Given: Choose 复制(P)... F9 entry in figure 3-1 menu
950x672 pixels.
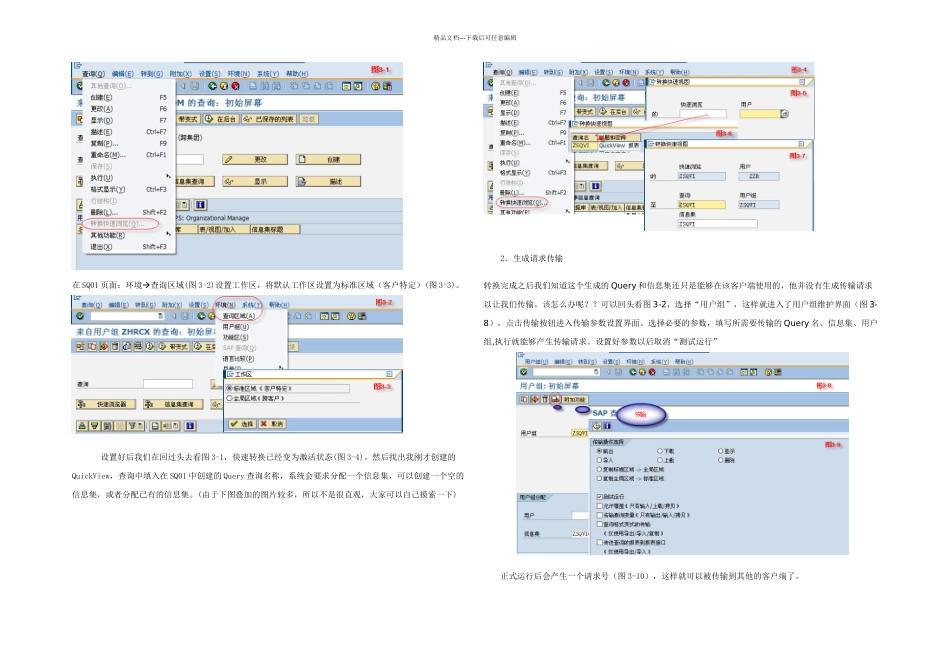Looking at the screenshot, I should pyautogui.click(x=128, y=144).
